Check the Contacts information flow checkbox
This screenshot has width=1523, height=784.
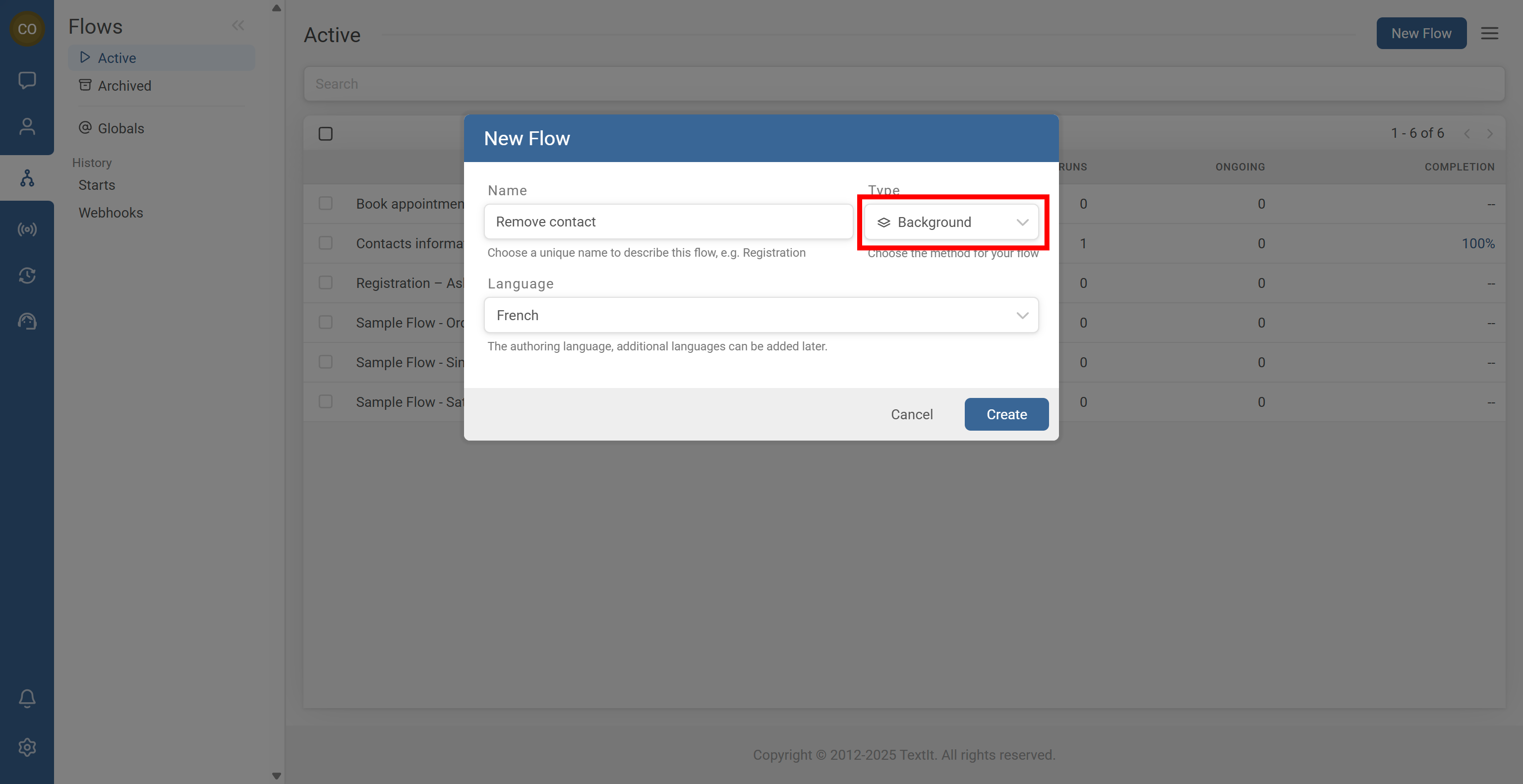point(325,243)
